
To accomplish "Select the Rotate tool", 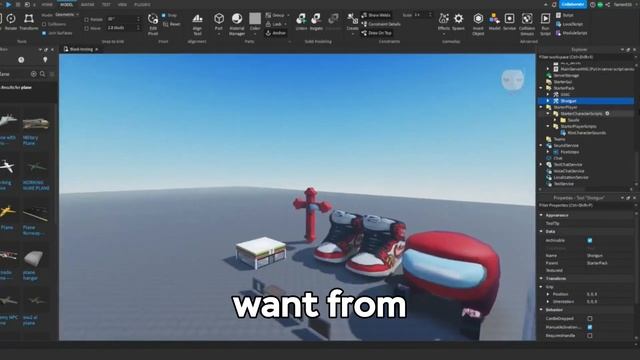I will [x=11, y=22].
